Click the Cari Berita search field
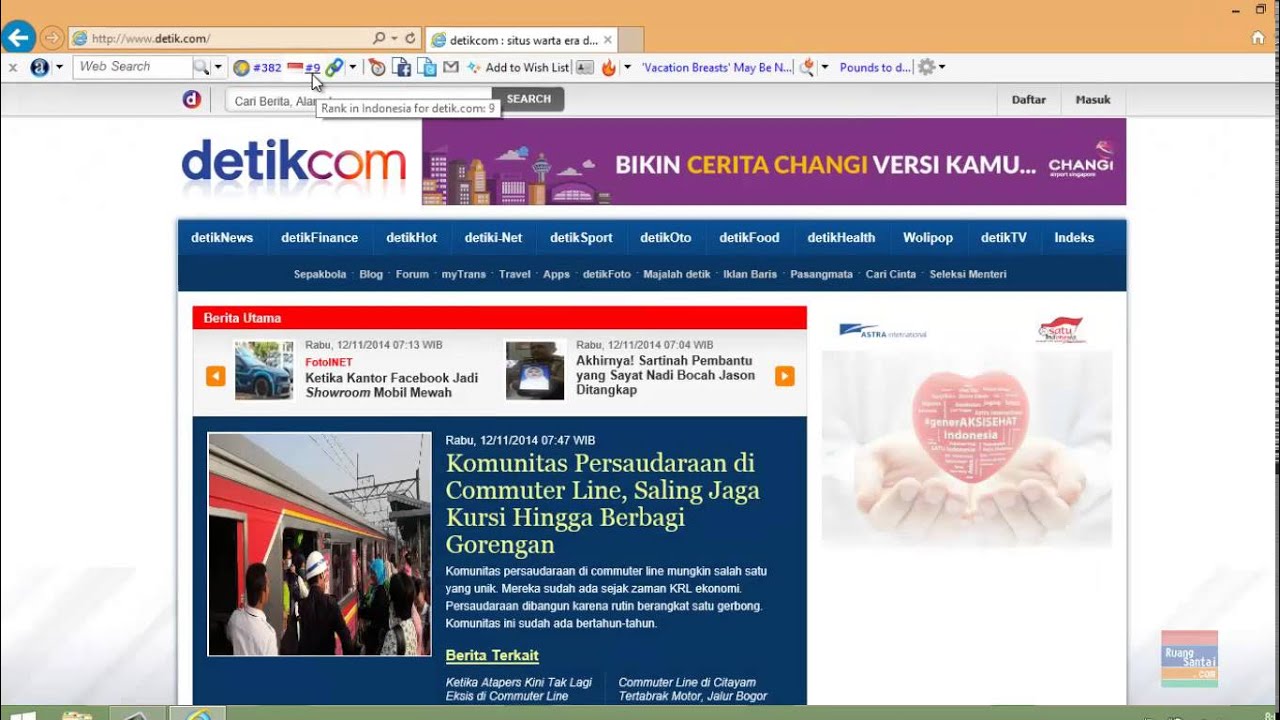Screen dimensions: 1280x720 coord(360,100)
